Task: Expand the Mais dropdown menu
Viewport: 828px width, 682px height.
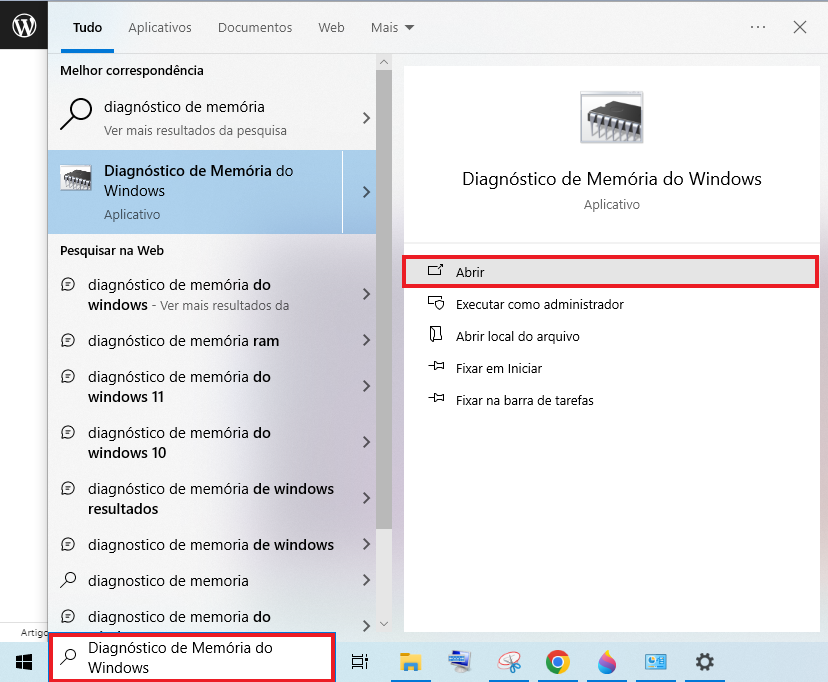Action: pos(392,27)
